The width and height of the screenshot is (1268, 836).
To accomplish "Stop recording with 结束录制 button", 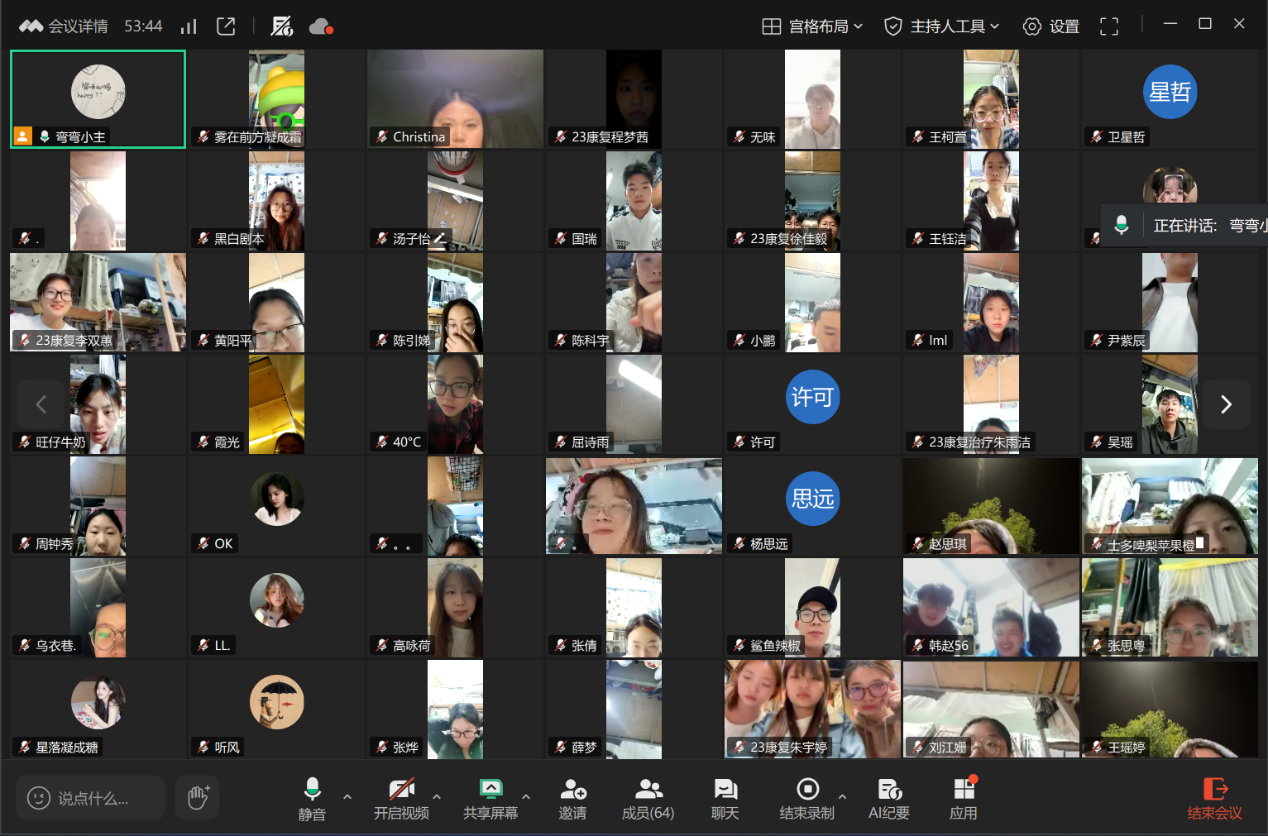I will [806, 799].
